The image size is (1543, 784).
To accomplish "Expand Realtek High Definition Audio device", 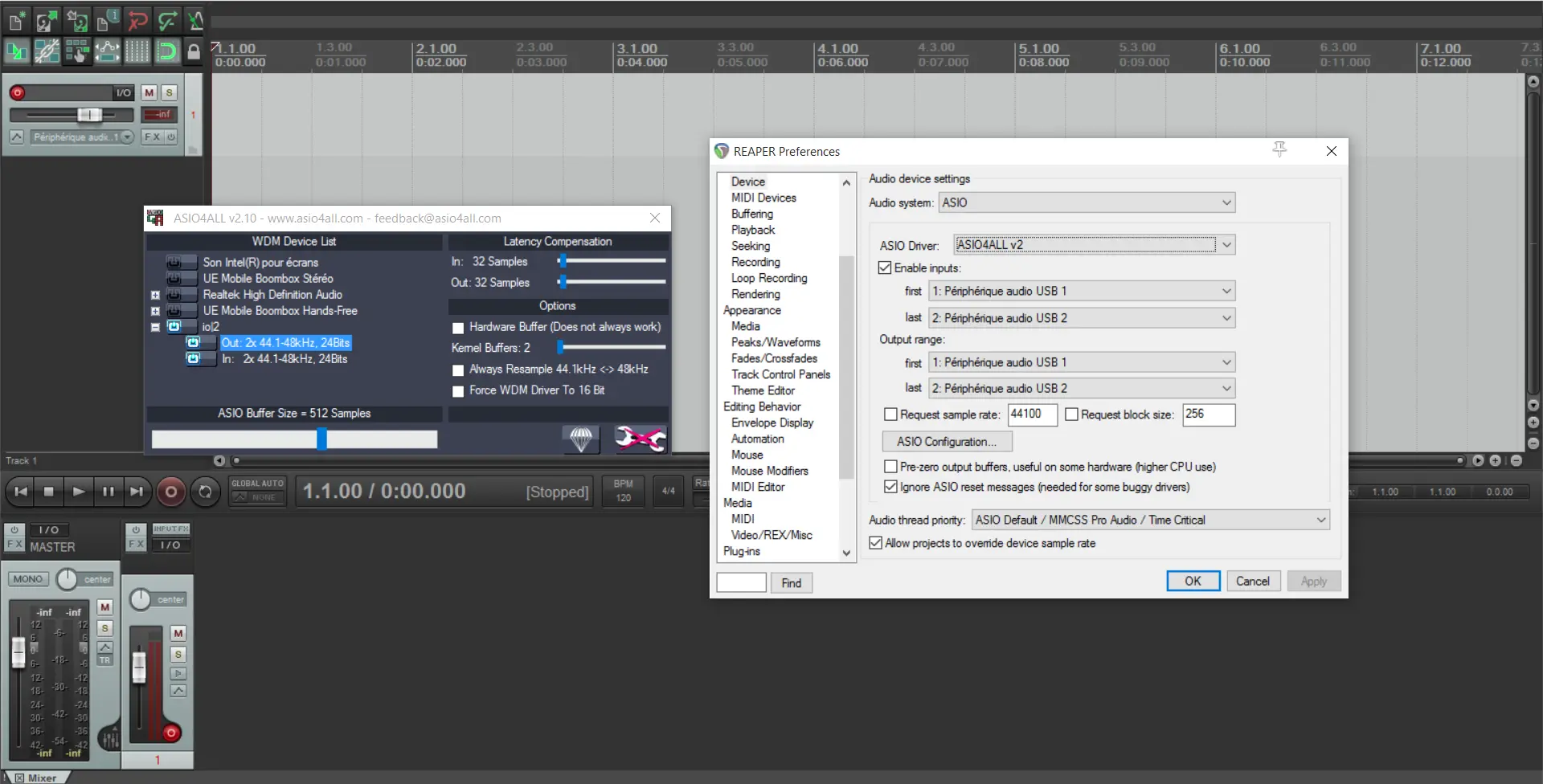I will pos(155,295).
